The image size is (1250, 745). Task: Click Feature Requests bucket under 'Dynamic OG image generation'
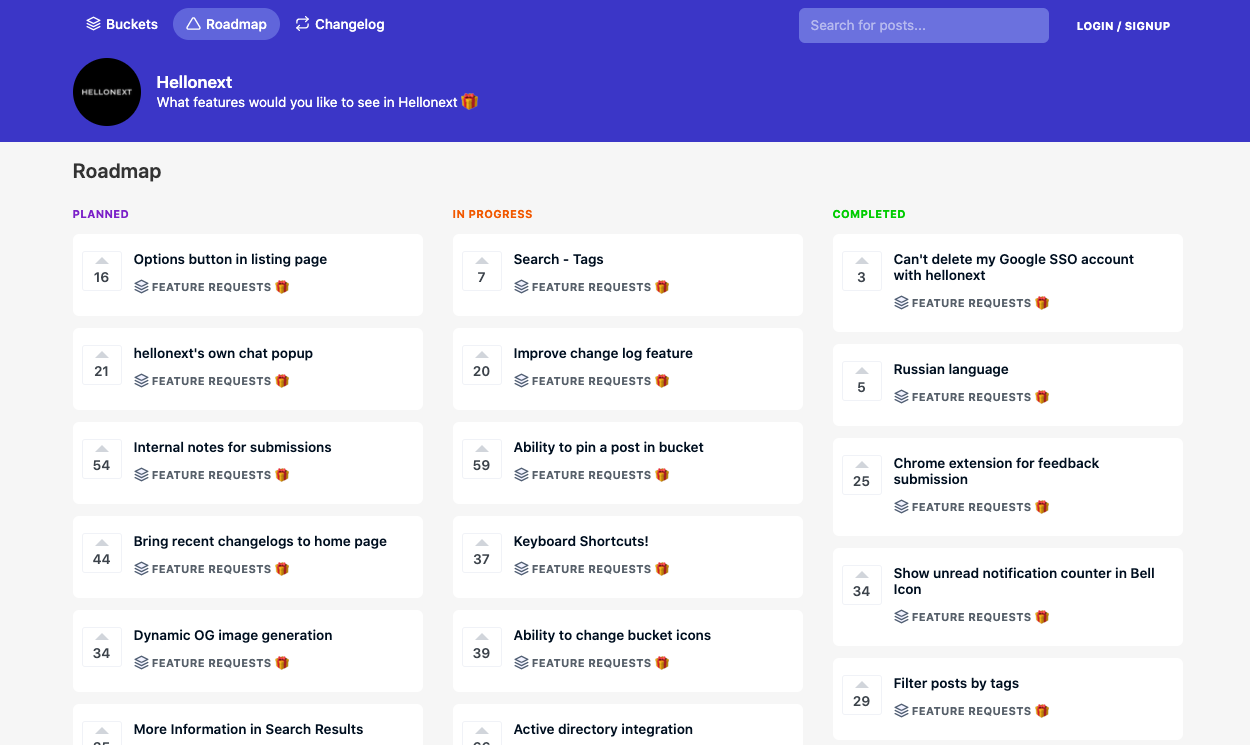click(212, 663)
